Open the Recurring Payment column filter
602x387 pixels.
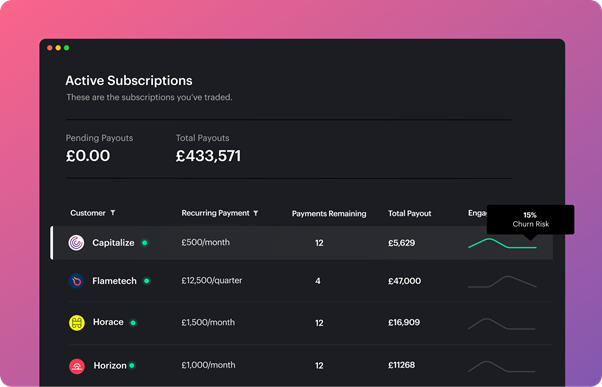(x=256, y=213)
